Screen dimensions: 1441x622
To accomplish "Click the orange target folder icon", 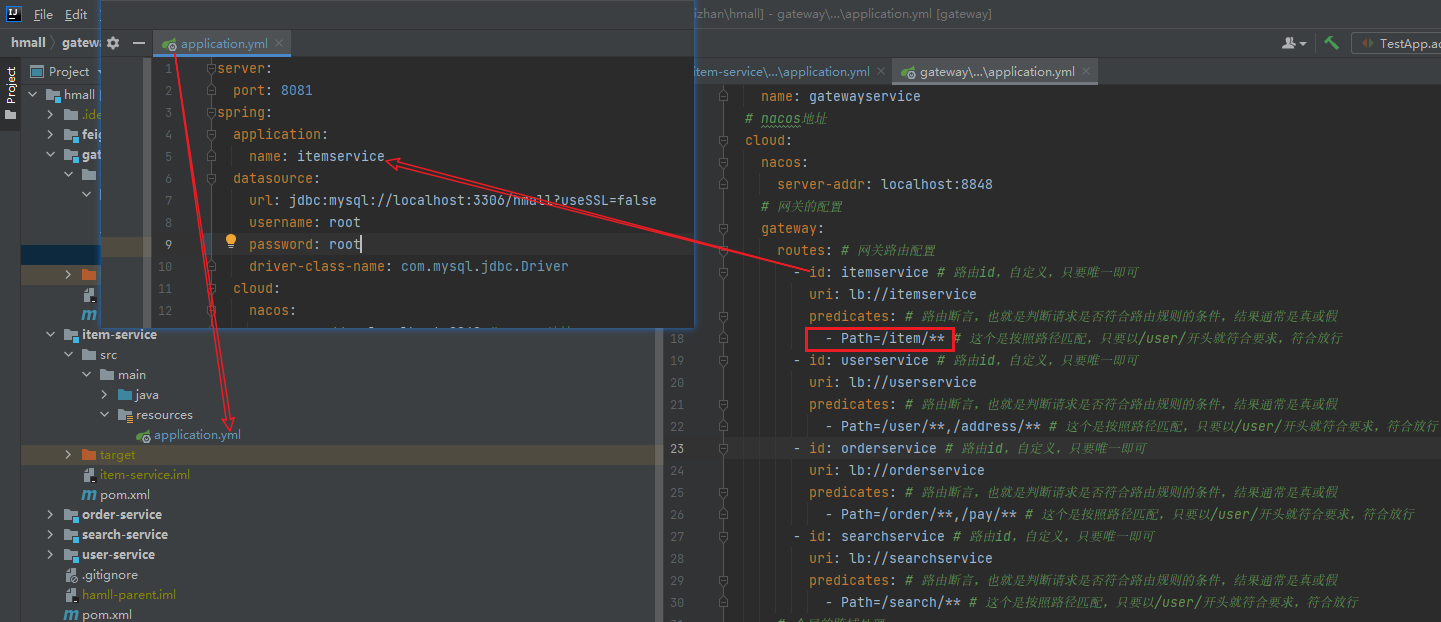I will pyautogui.click(x=89, y=455).
